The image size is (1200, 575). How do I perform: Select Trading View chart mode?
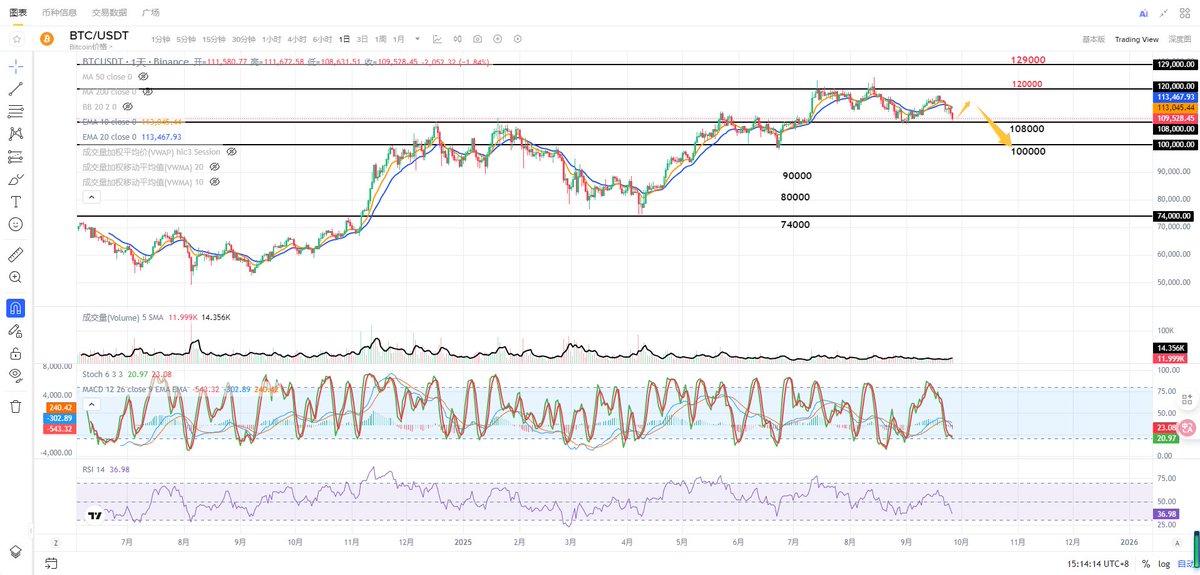tap(1136, 39)
